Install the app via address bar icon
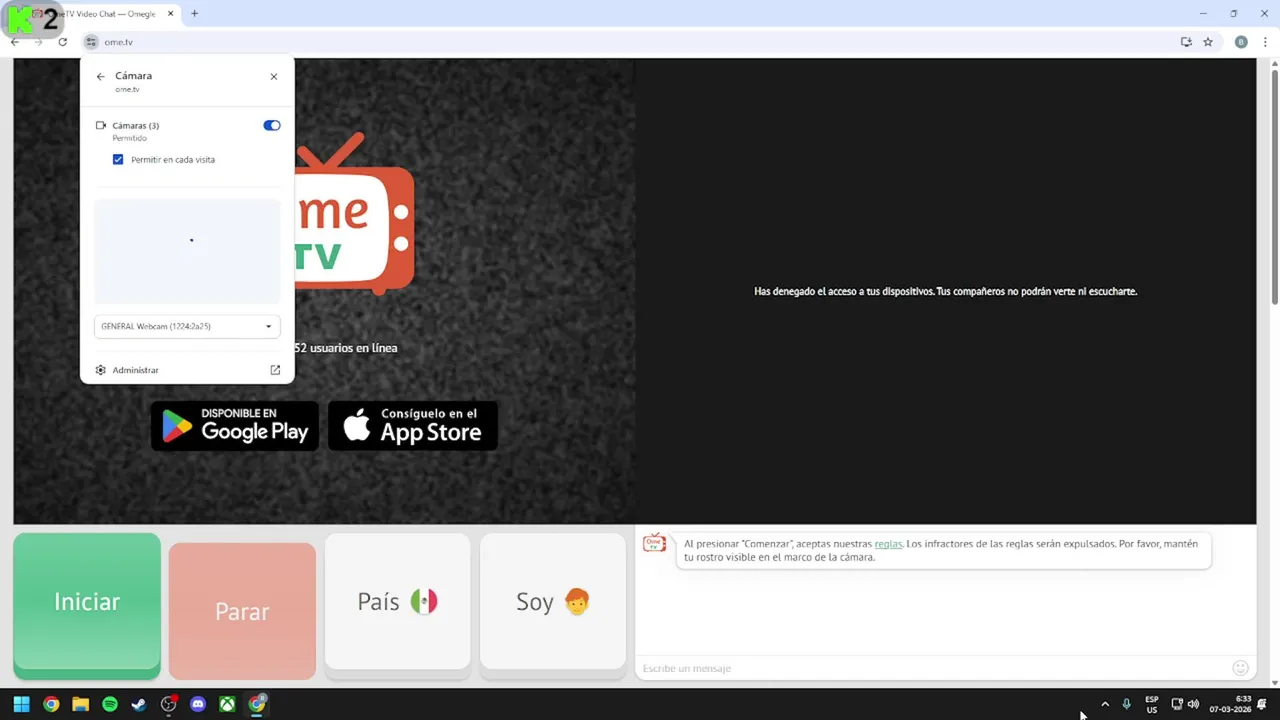Viewport: 1280px width, 720px height. coord(1186,42)
